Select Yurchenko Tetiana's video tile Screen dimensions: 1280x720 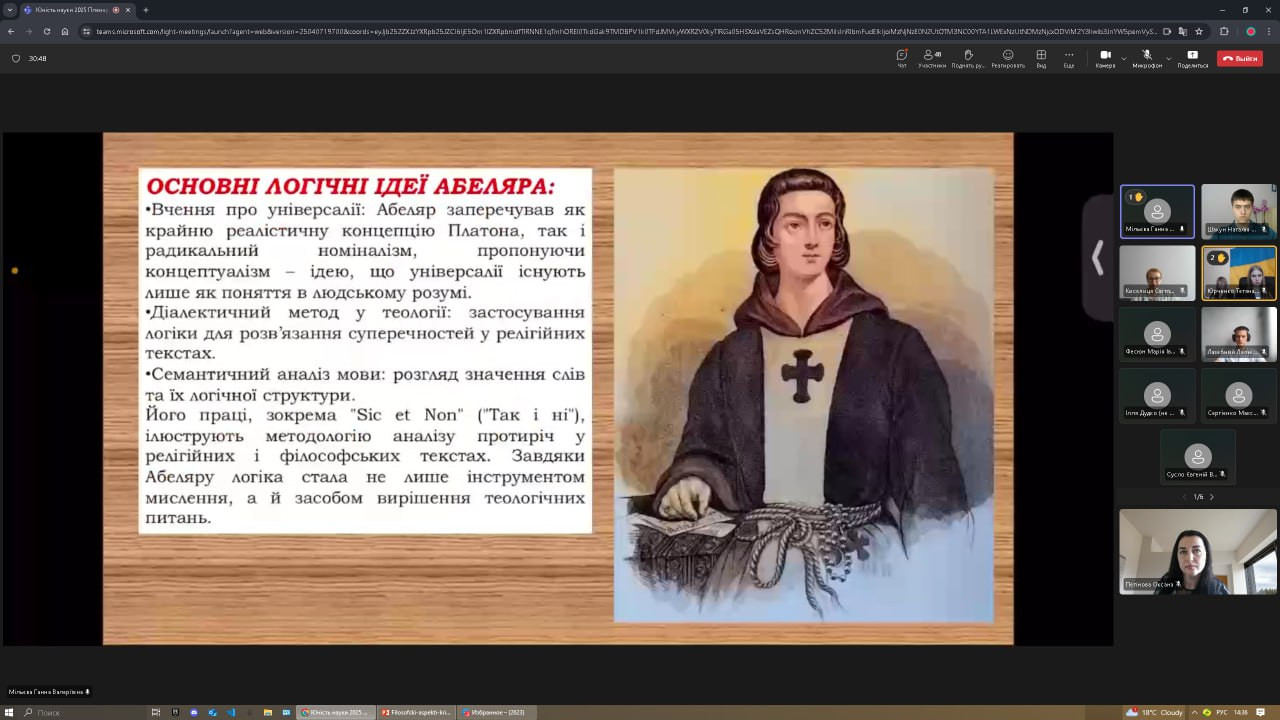click(x=1238, y=272)
